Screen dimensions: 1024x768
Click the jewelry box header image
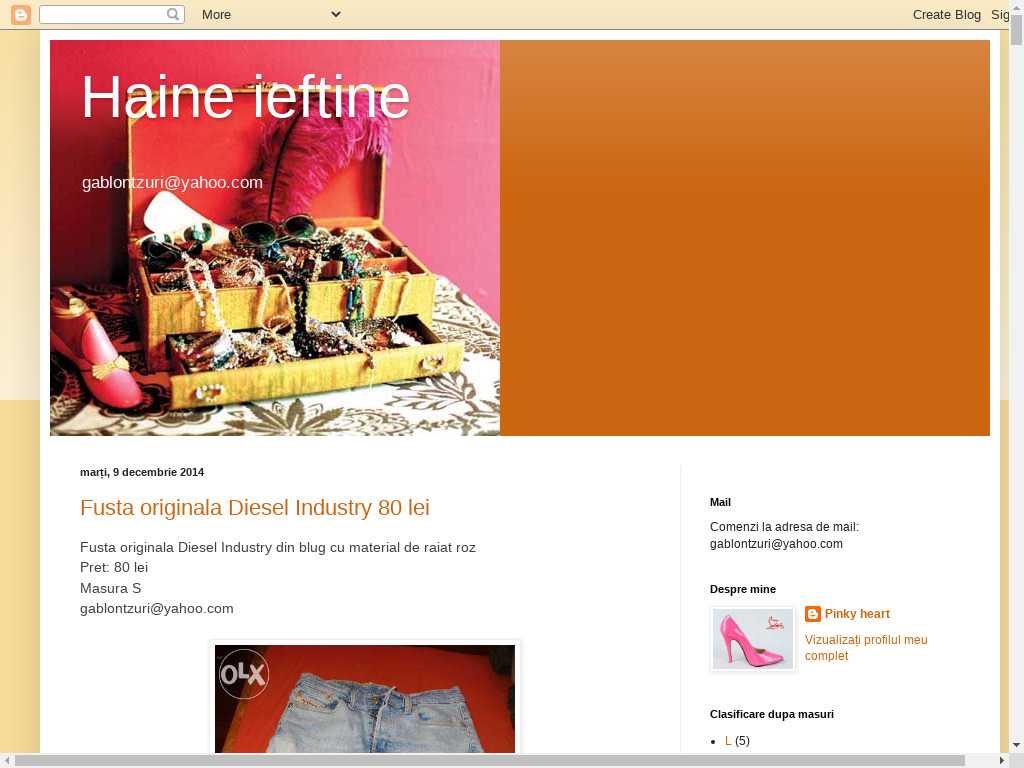coord(275,238)
